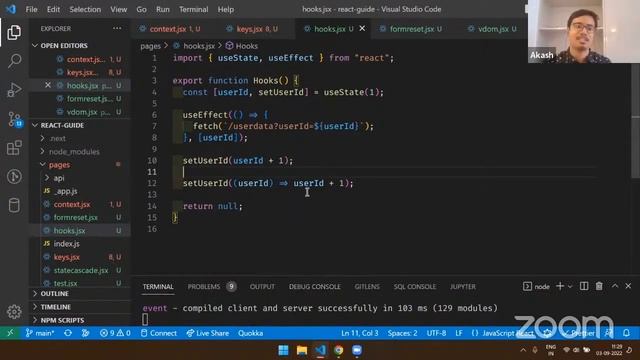
Task: Open the Terminal menu
Action: (193, 9)
